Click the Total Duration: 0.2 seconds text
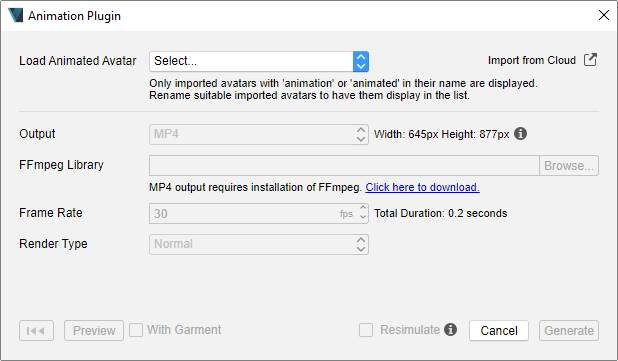 pyautogui.click(x=440, y=213)
